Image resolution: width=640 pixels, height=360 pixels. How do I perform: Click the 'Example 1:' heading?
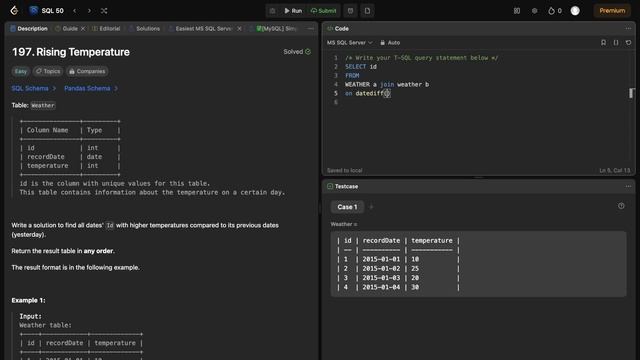pos(29,300)
